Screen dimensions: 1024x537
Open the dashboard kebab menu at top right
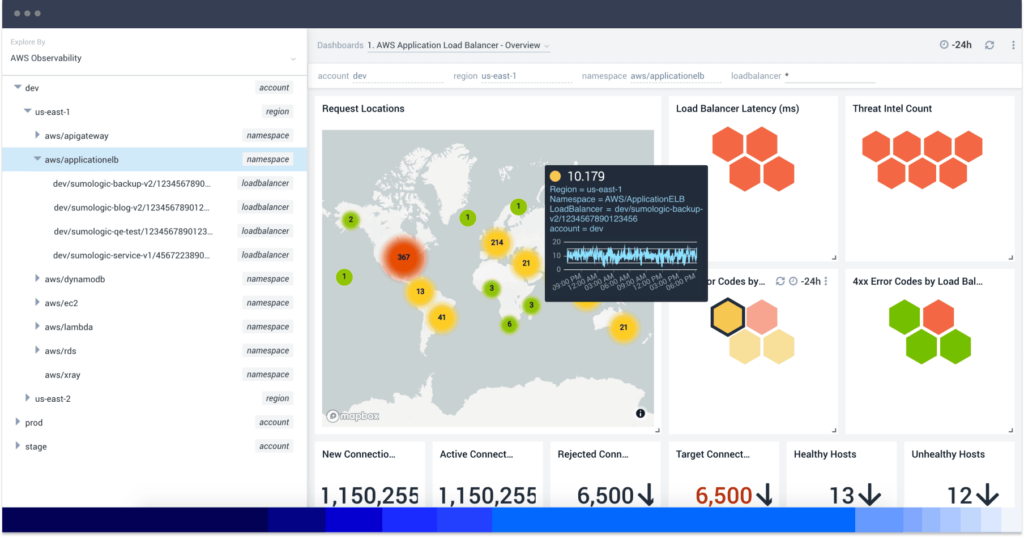pyautogui.click(x=1013, y=45)
